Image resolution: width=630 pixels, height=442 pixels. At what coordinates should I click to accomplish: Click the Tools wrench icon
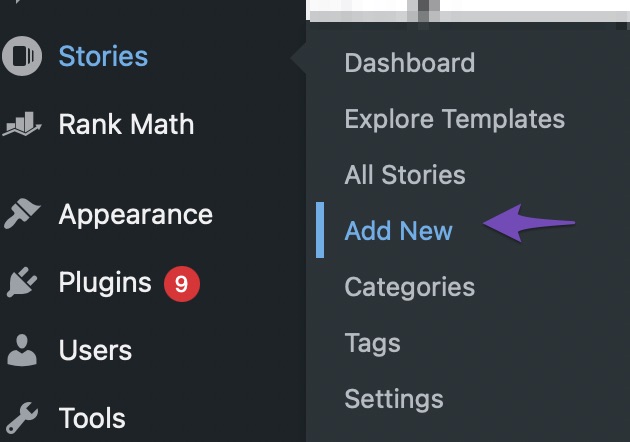pos(22,418)
